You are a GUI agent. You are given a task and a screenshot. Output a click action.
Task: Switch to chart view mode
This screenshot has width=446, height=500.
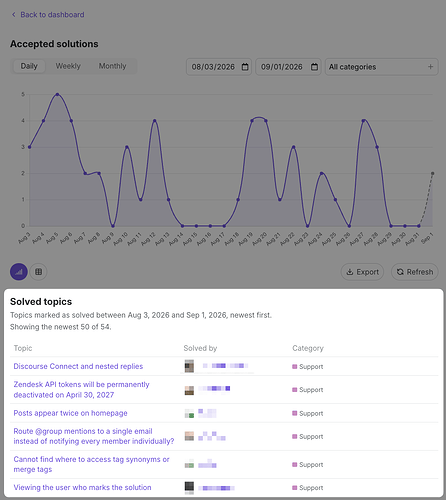pyautogui.click(x=19, y=272)
